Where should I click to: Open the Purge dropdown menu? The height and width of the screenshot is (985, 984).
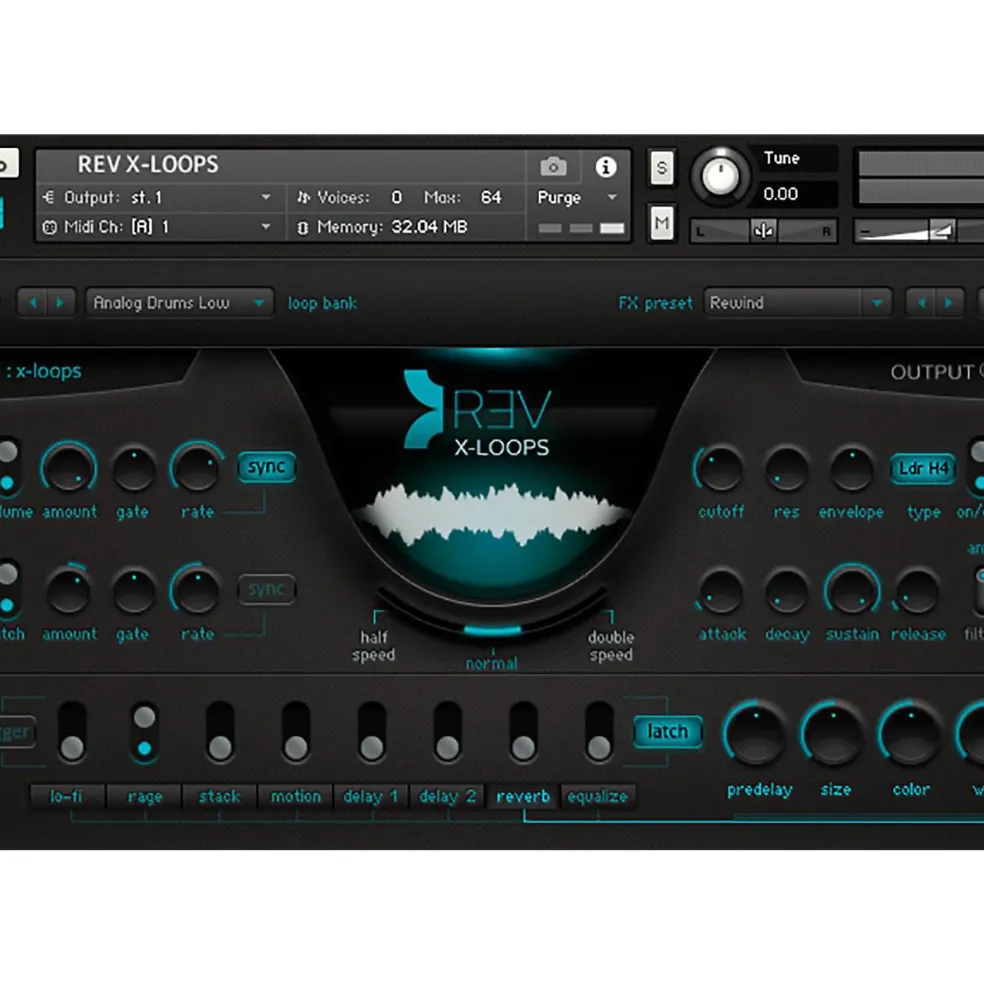tap(577, 197)
